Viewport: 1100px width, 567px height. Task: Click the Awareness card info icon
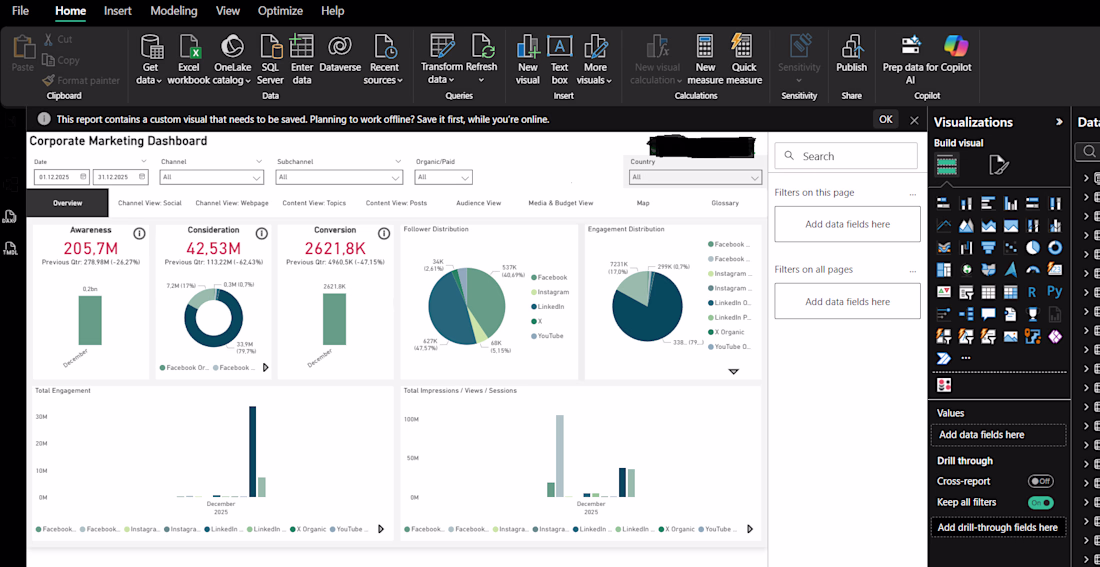pos(139,233)
